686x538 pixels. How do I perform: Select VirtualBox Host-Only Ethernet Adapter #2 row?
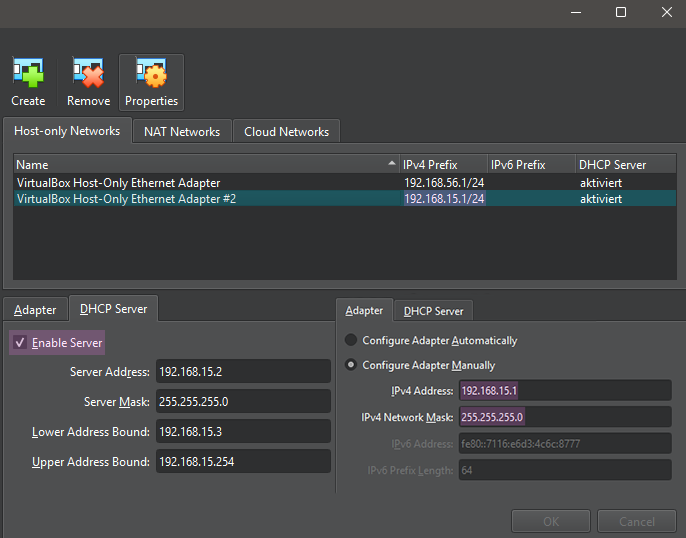tap(345, 199)
